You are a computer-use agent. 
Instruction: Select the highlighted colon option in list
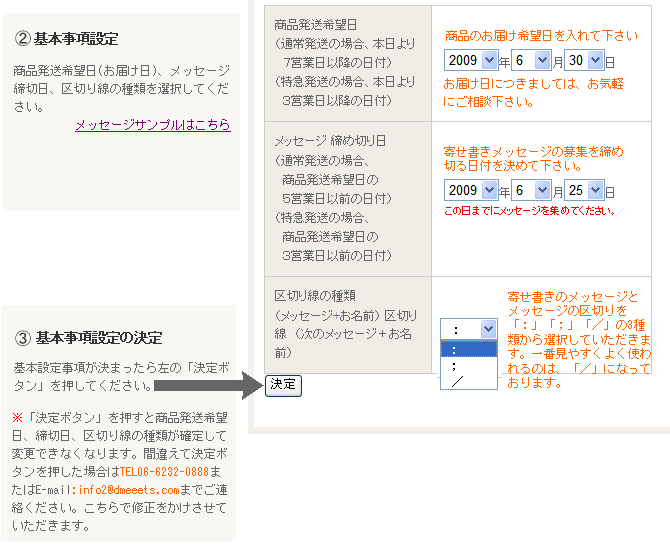467,349
